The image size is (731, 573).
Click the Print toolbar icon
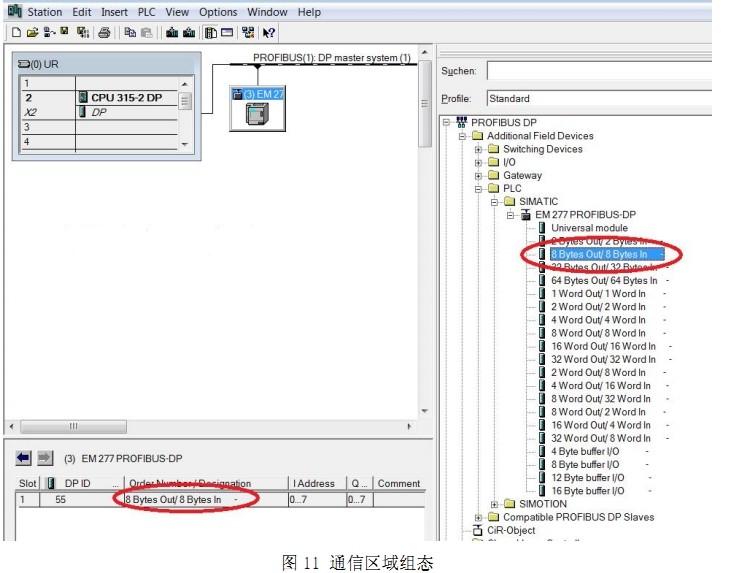[104, 32]
